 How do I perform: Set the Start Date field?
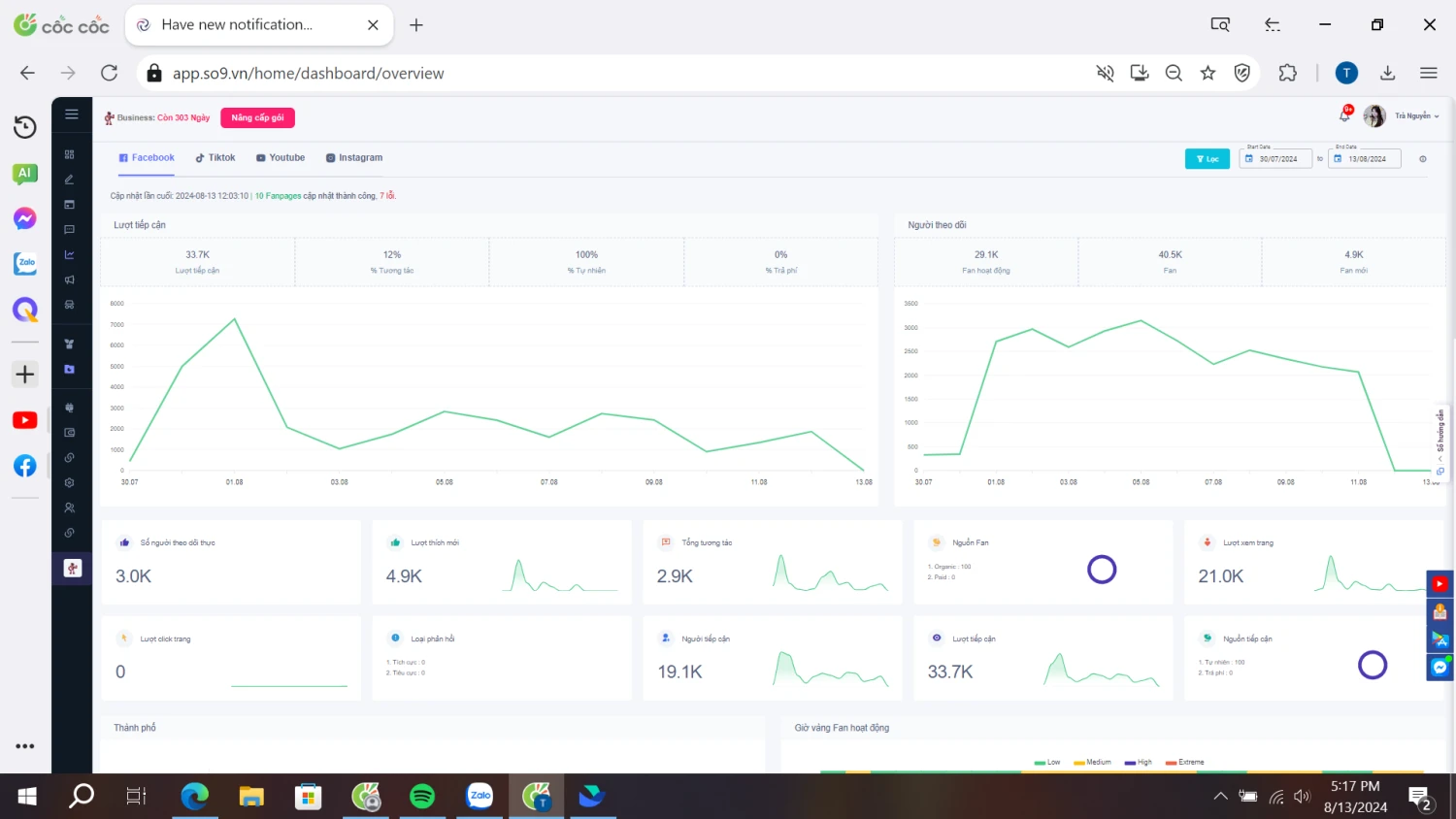pos(1275,158)
